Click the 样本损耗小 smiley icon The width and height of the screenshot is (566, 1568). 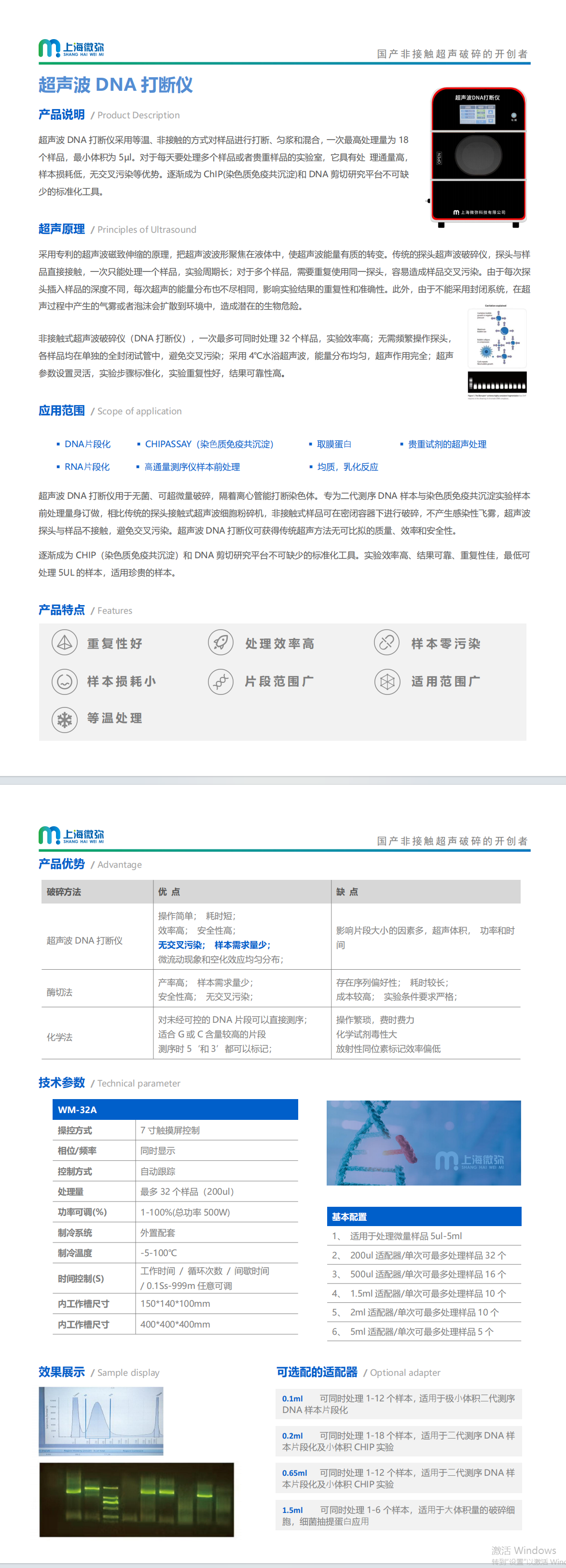coord(65,681)
